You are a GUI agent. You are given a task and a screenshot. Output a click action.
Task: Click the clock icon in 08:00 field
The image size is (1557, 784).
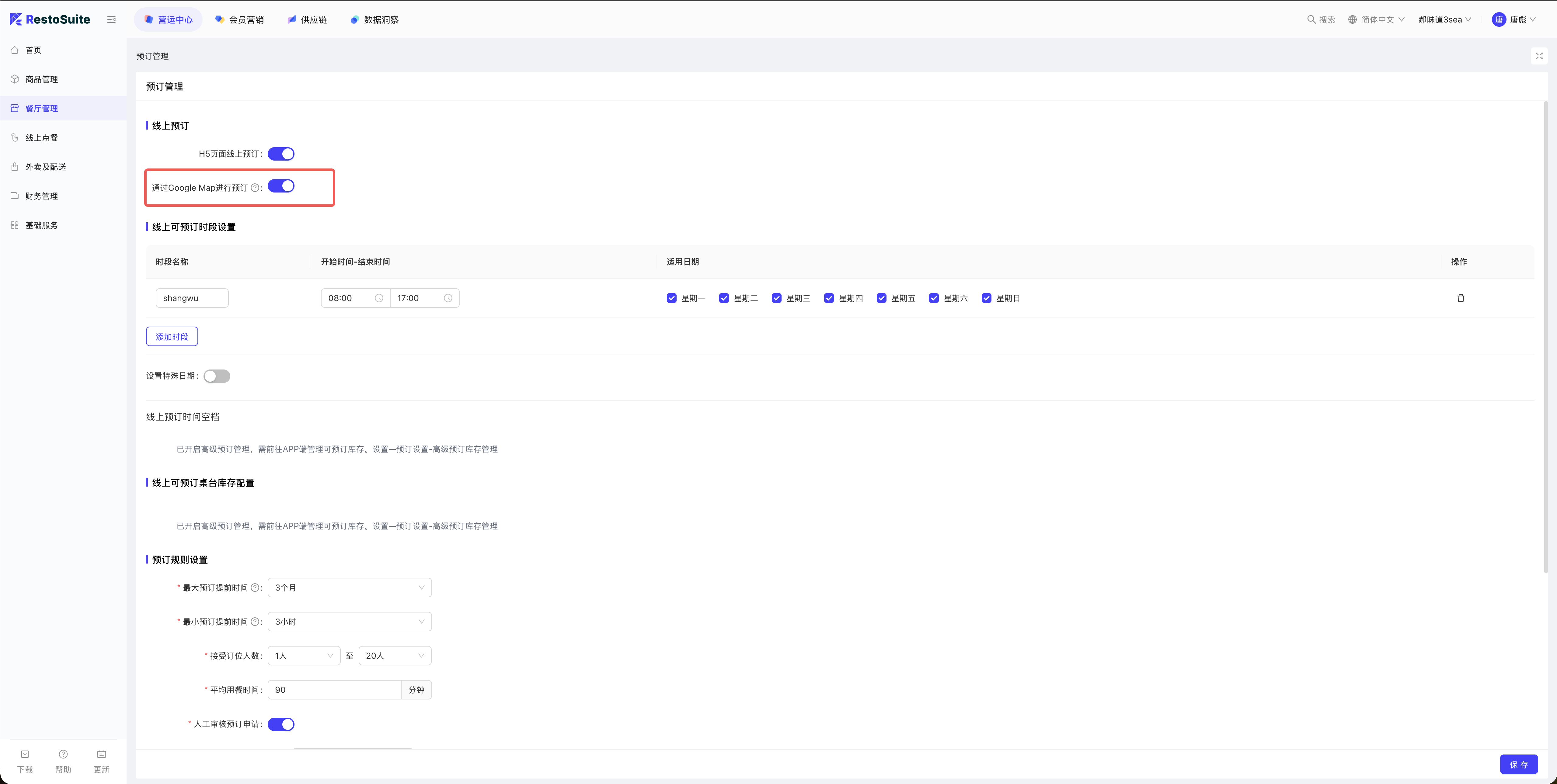pos(379,298)
